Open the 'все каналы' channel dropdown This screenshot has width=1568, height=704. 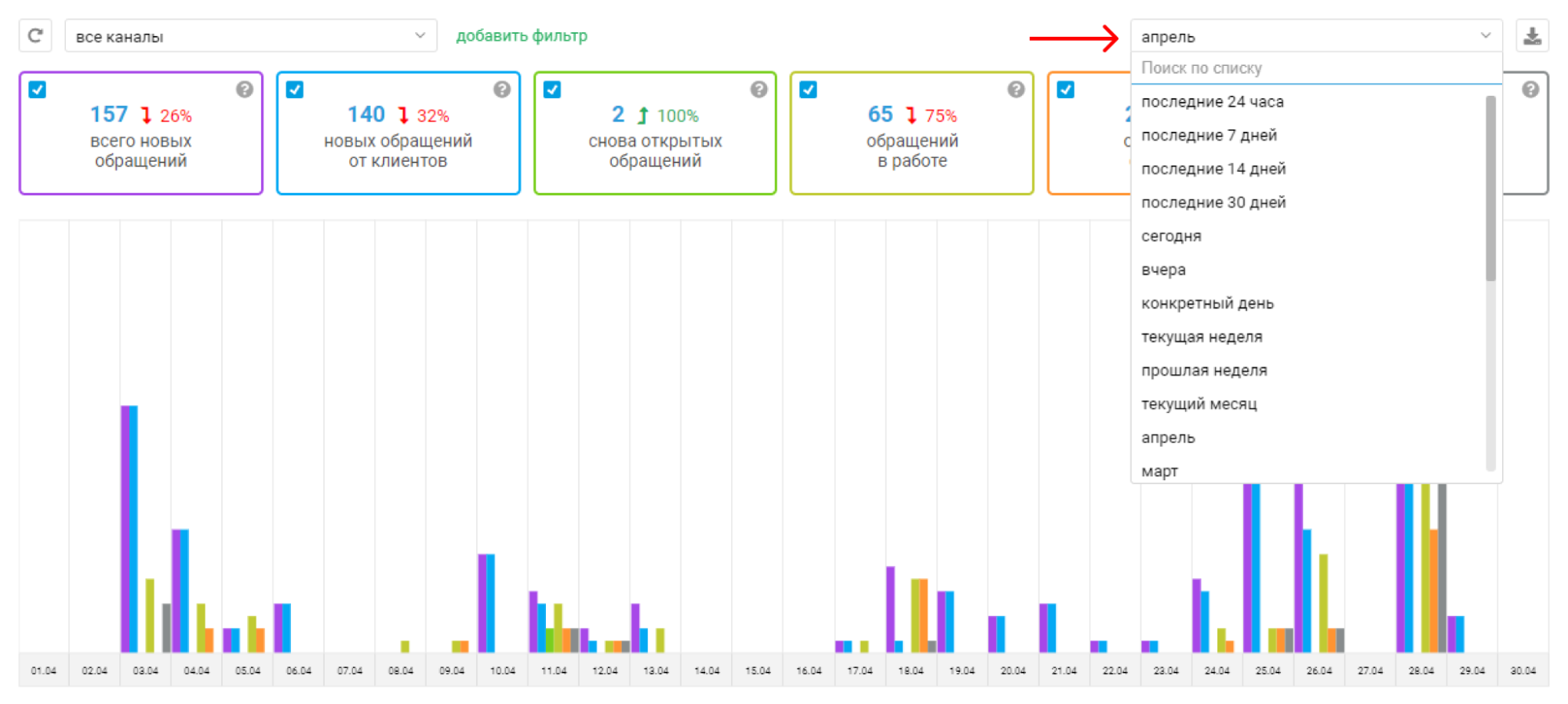click(251, 36)
